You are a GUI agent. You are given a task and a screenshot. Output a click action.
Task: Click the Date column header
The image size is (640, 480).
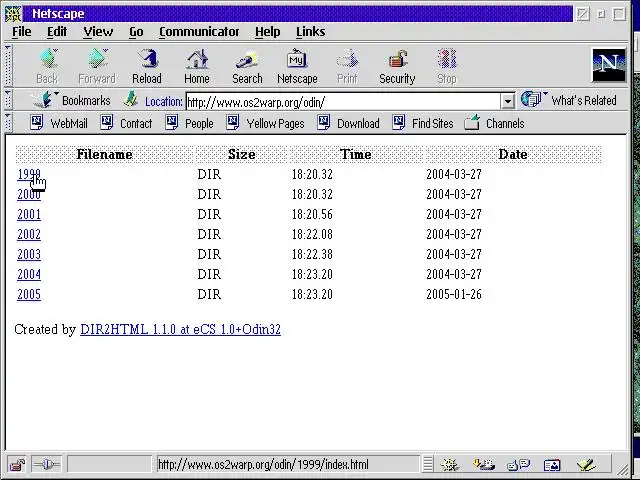coord(513,154)
